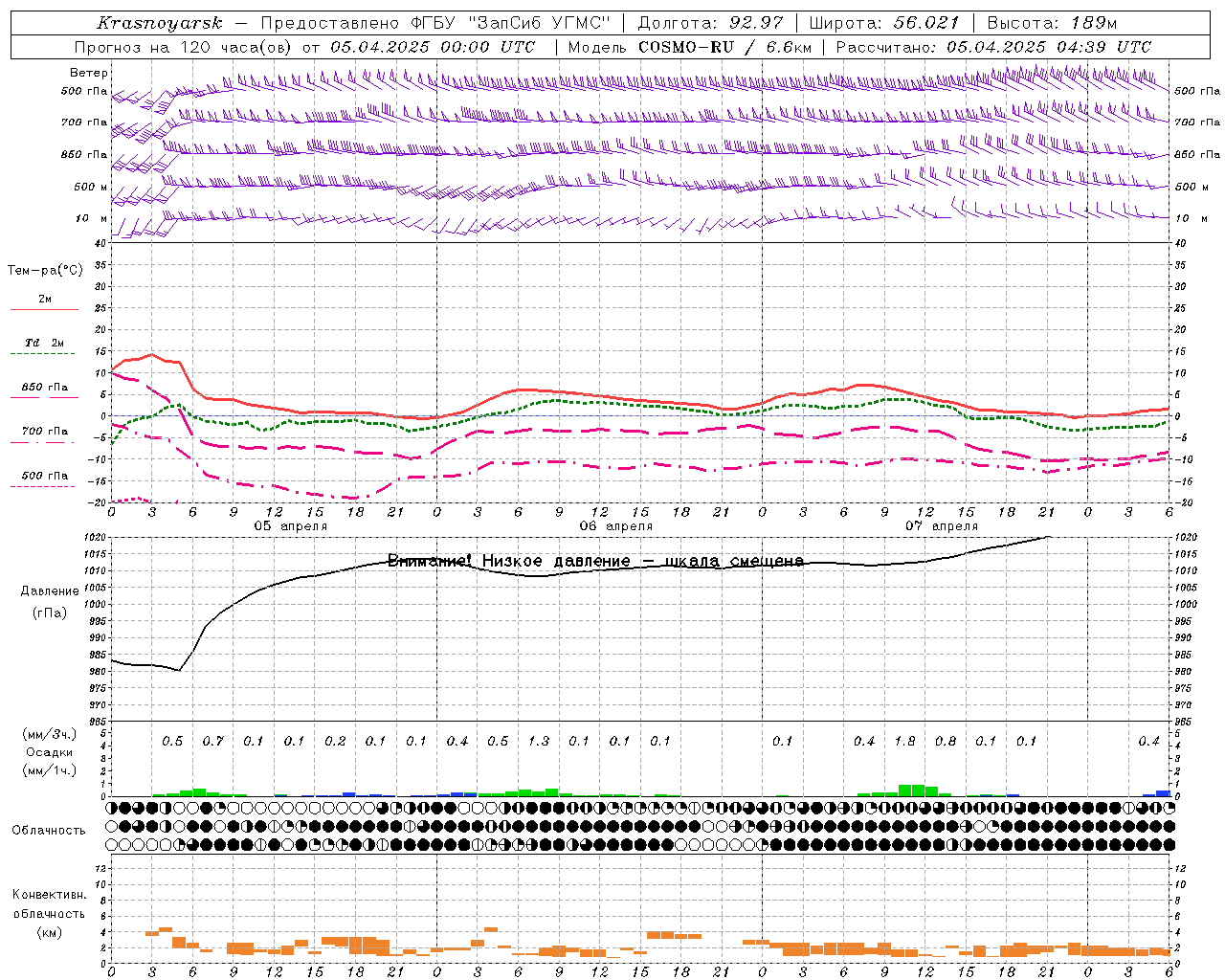Click the '05 апреля' date label
Image resolution: width=1225 pixels, height=980 pixels.
pos(290,526)
